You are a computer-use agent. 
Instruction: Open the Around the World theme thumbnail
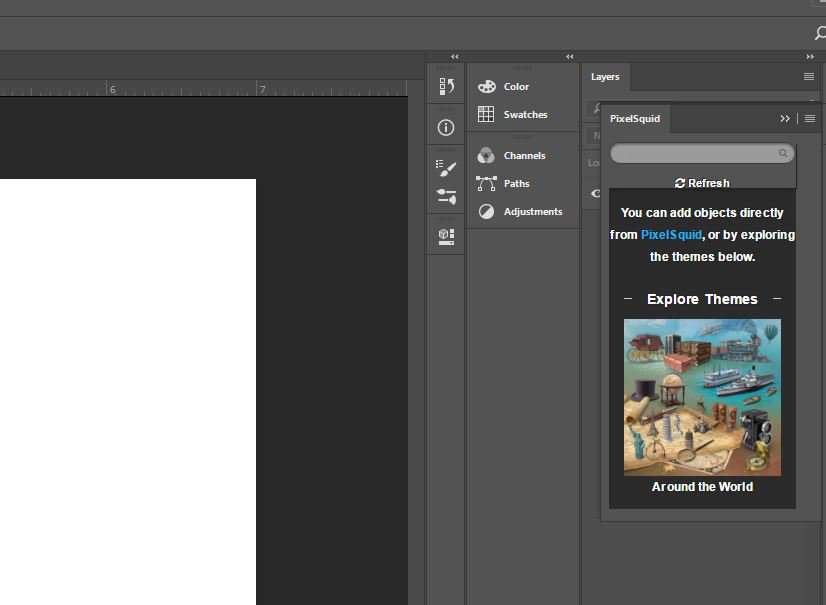pyautogui.click(x=702, y=396)
